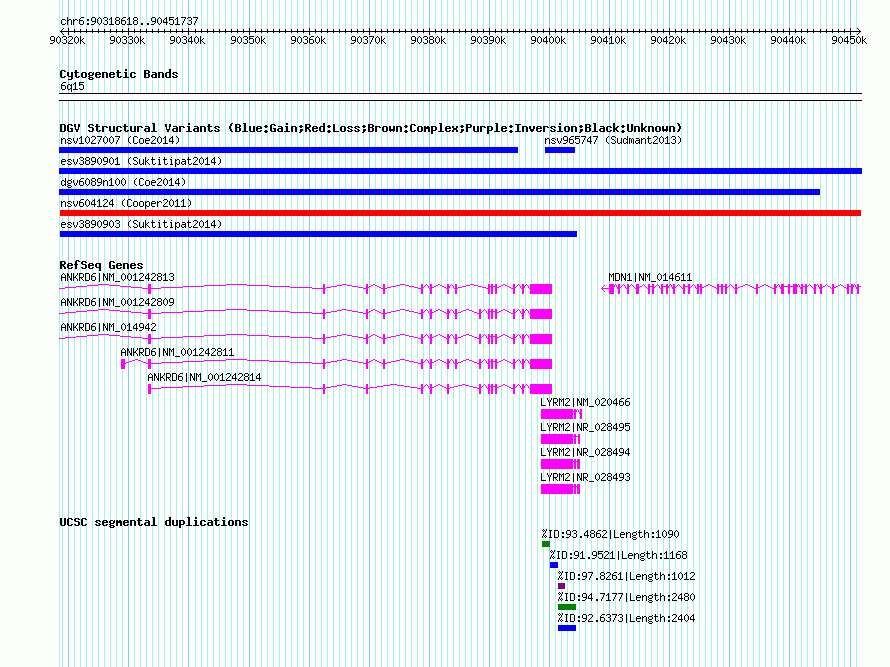
Task: Click the 90380k ruler tick label
Action: coord(428,40)
